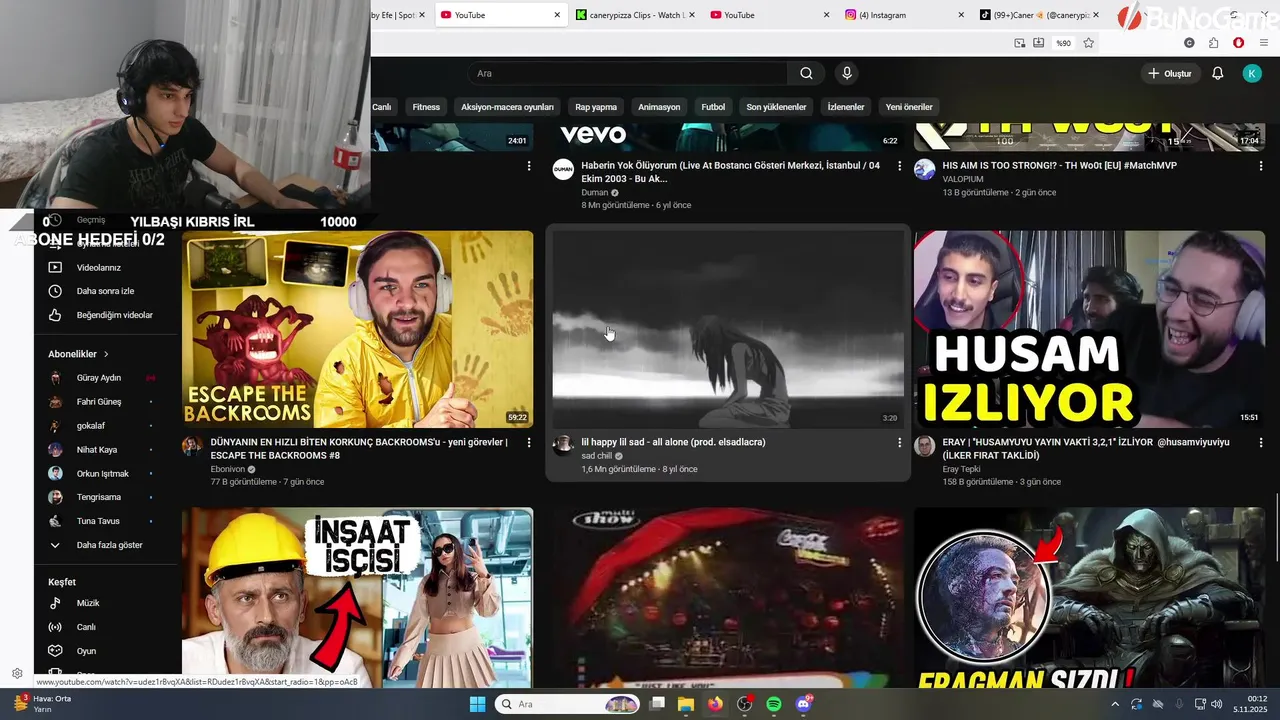
Task: Open File Explorer from the taskbar
Action: (686, 704)
